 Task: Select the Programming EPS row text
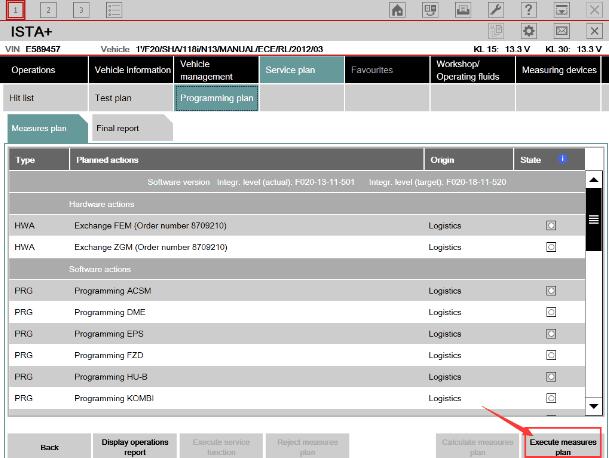point(109,334)
